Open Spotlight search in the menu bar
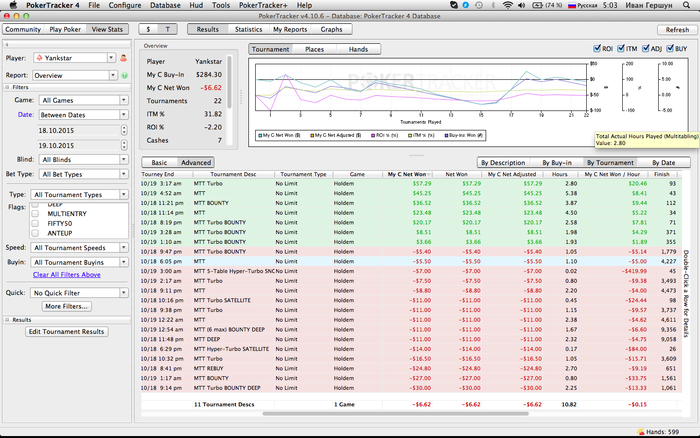This screenshot has height=438, width=700. [686, 5]
